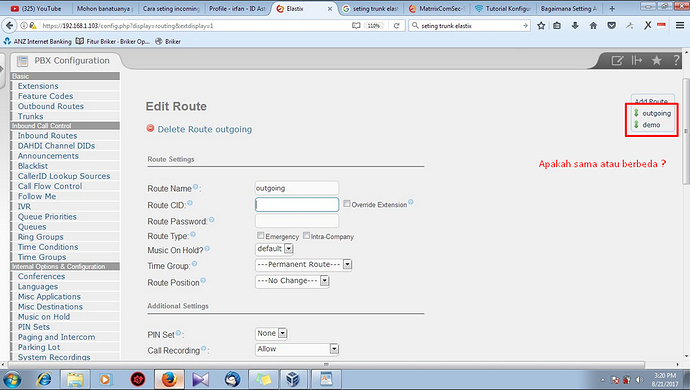Open the Firefox hamburger menu

pyautogui.click(x=680, y=26)
